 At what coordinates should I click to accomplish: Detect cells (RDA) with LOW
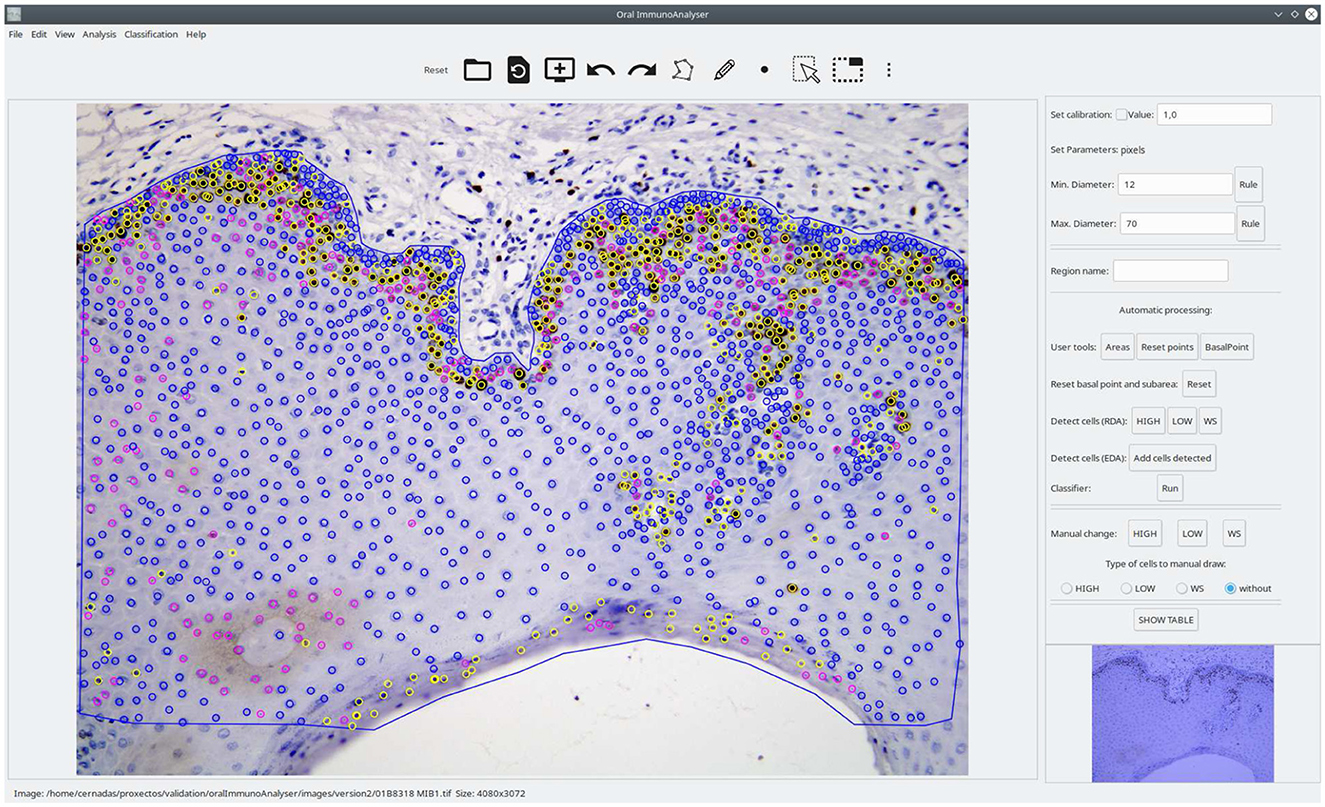pyautogui.click(x=1182, y=421)
